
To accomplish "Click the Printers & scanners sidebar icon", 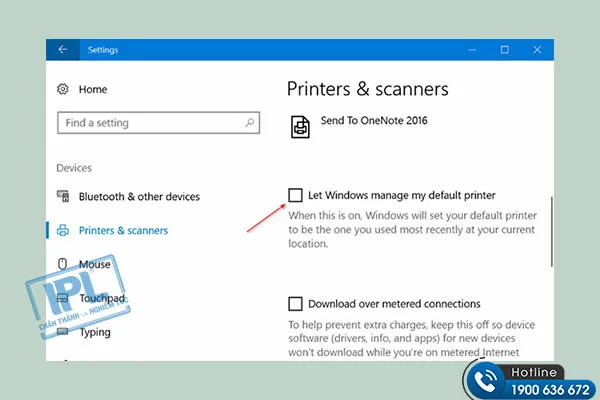I will [x=63, y=230].
